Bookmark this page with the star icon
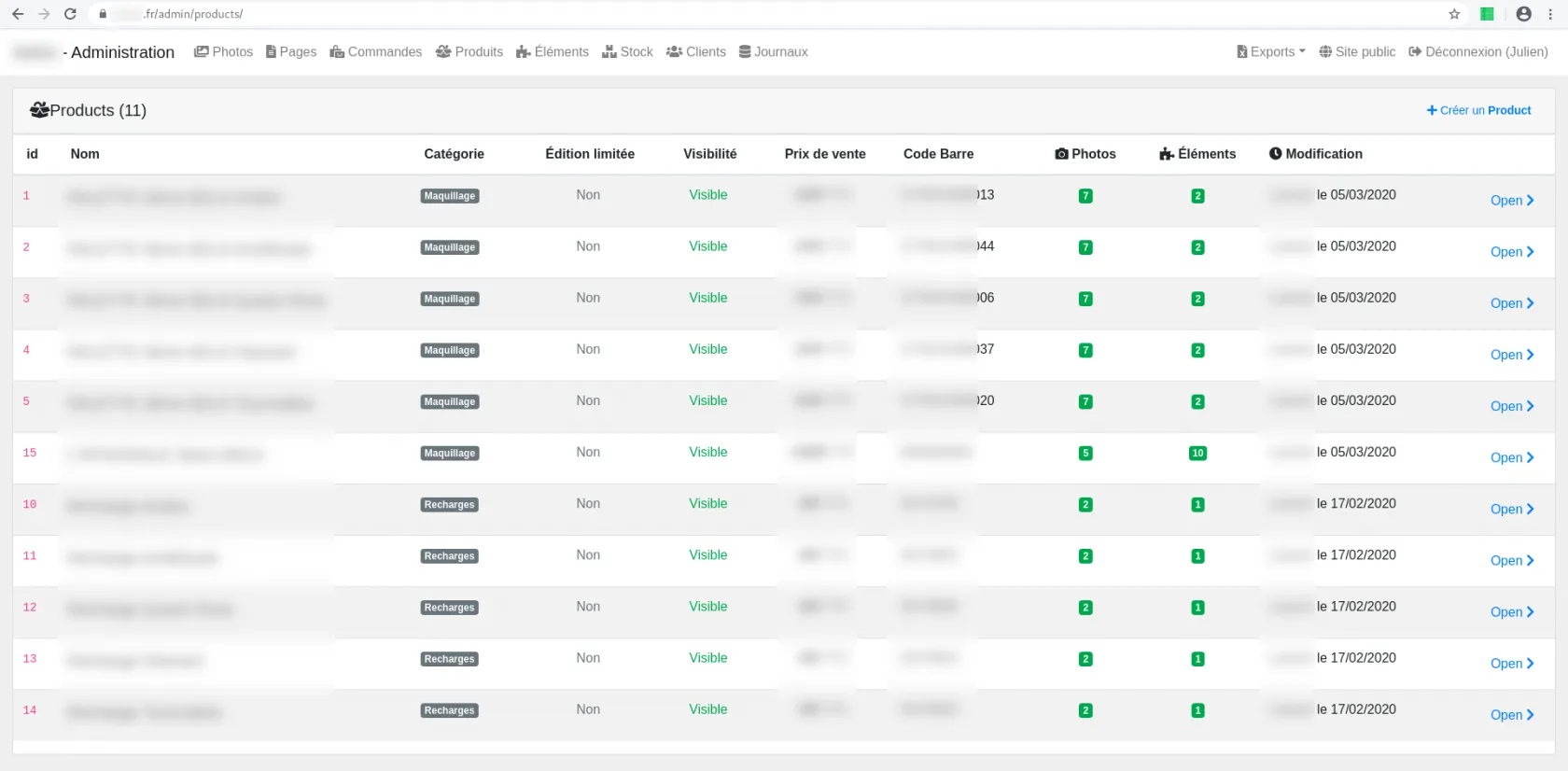Viewport: 1568px width, 771px height. pos(1454,14)
